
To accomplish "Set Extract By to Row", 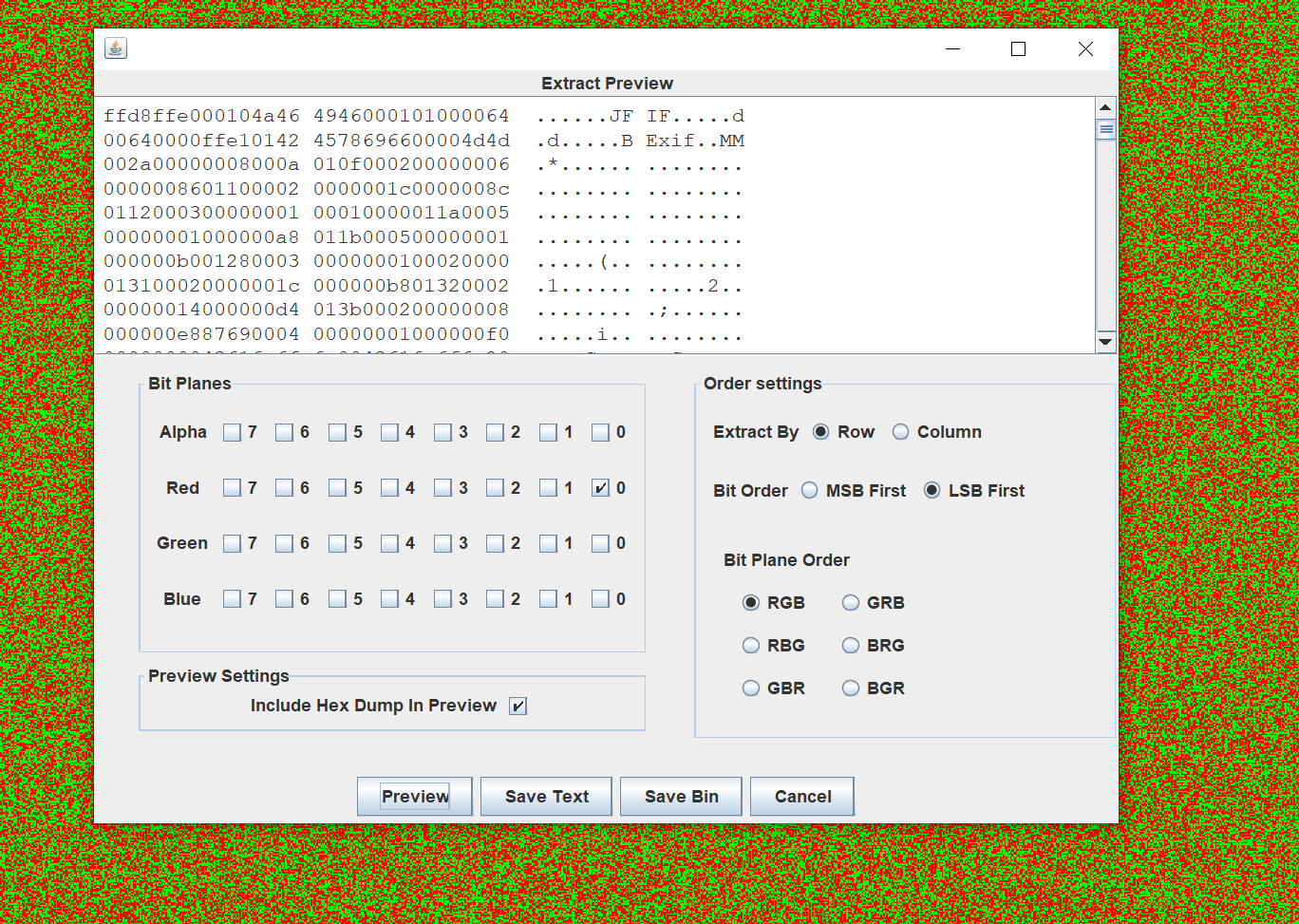I will click(x=821, y=432).
